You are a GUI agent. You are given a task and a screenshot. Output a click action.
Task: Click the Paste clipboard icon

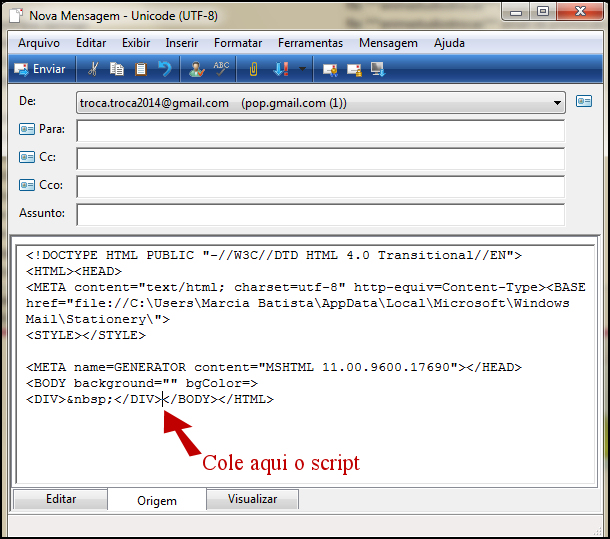pyautogui.click(x=141, y=69)
